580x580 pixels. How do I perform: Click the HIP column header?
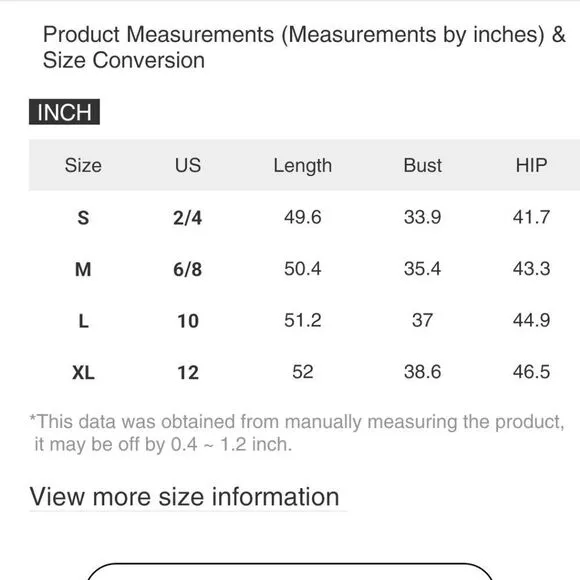[x=532, y=165]
